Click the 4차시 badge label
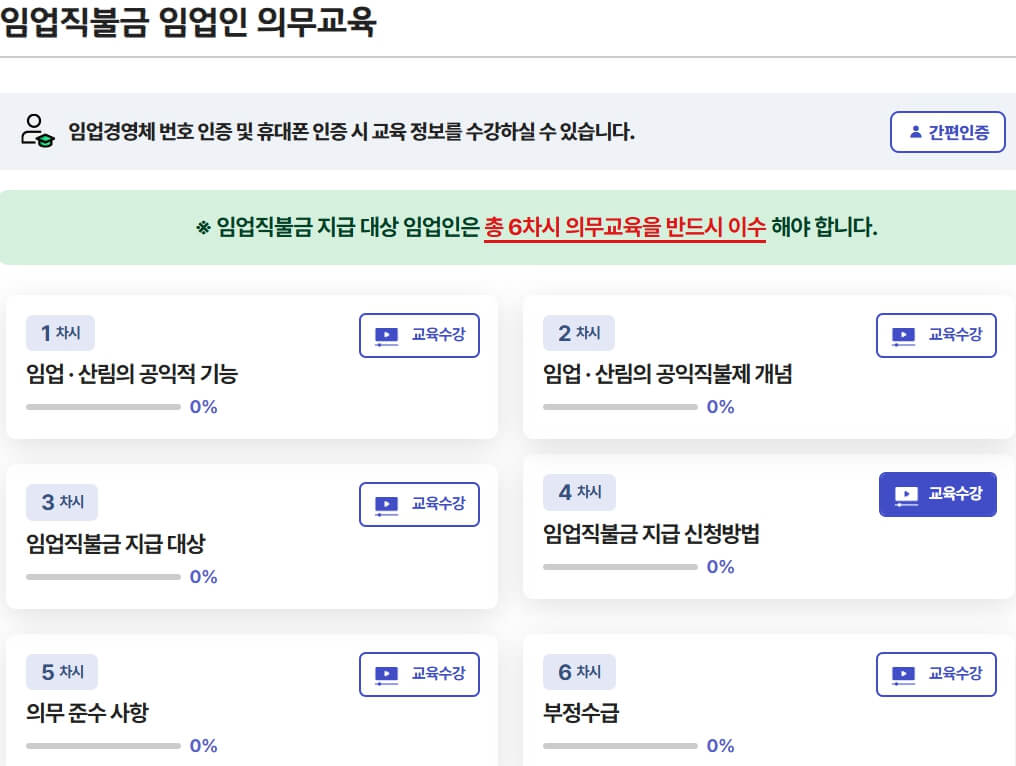The height and width of the screenshot is (766, 1016). coord(579,493)
